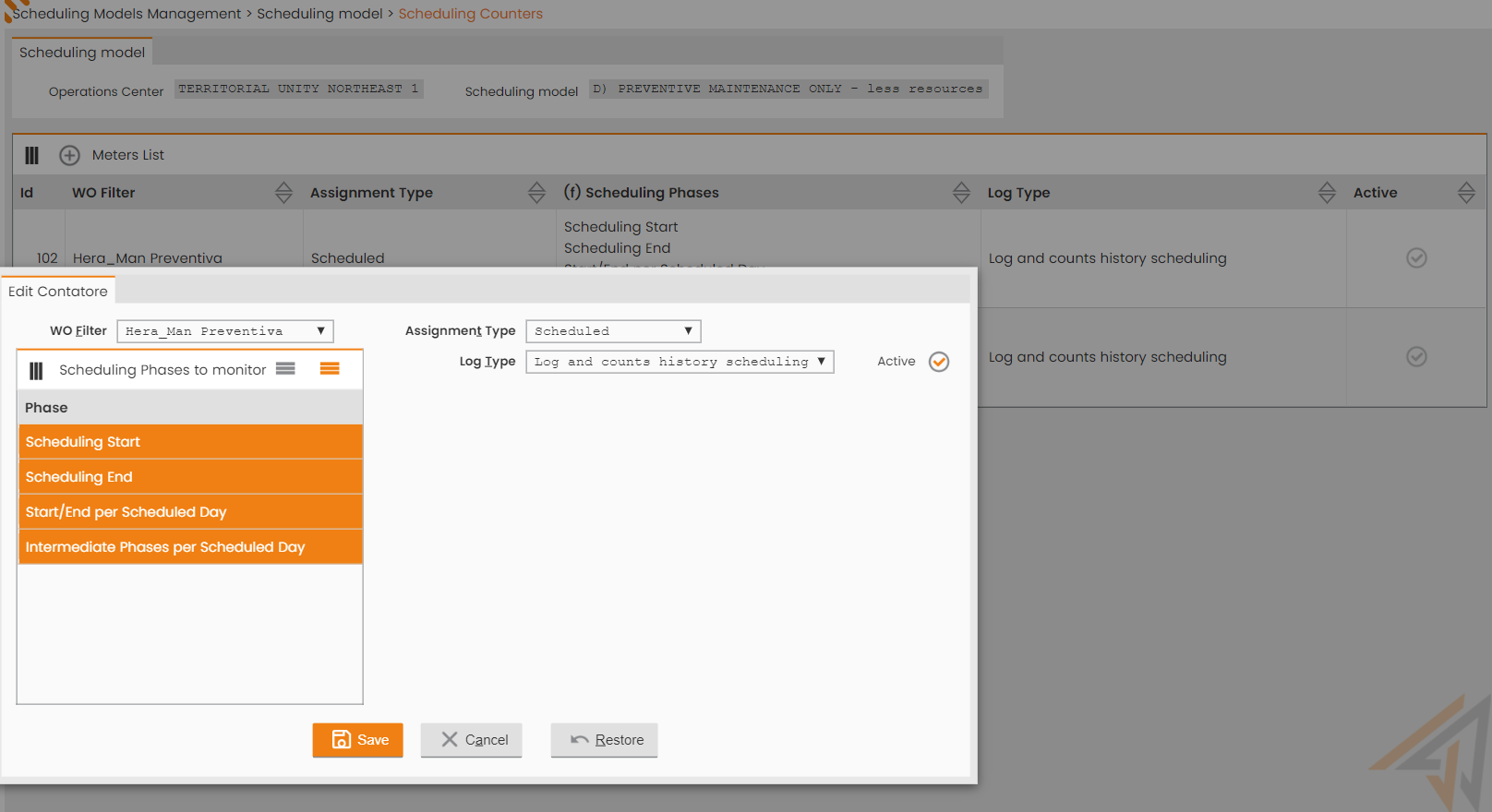Toggle Active check on row 102
The width and height of the screenshot is (1492, 812).
[x=1416, y=257]
